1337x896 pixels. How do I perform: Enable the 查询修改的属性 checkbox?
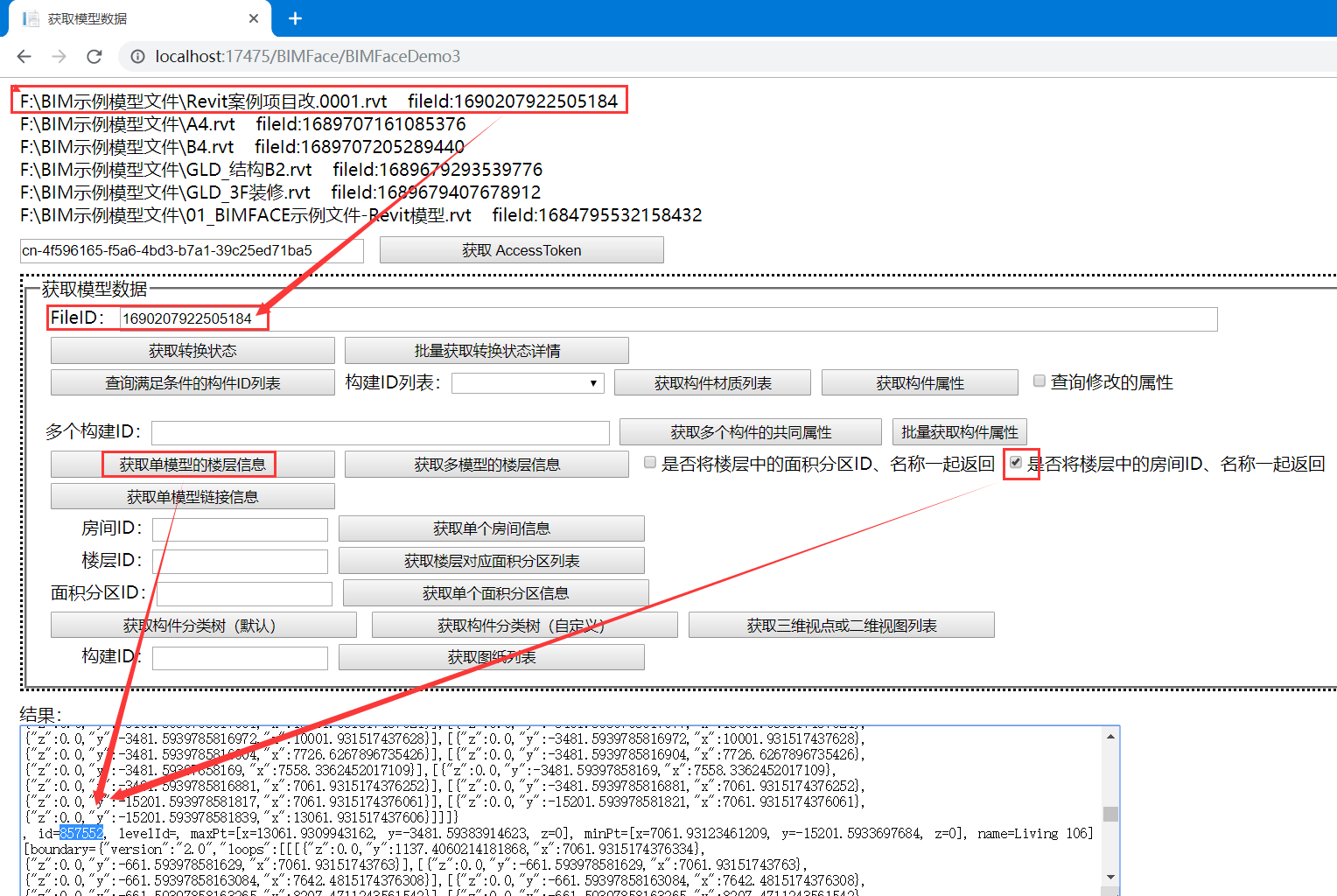[x=1039, y=380]
